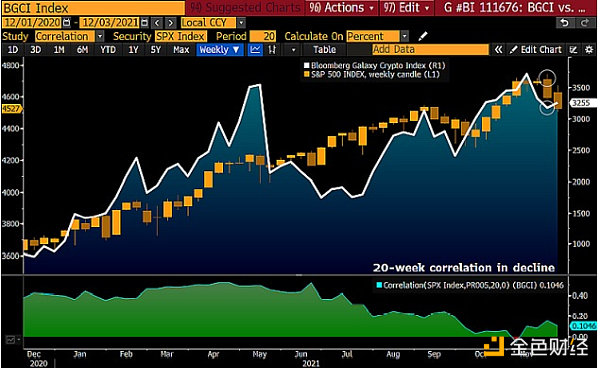Click the redo arrow button

click(x=585, y=23)
